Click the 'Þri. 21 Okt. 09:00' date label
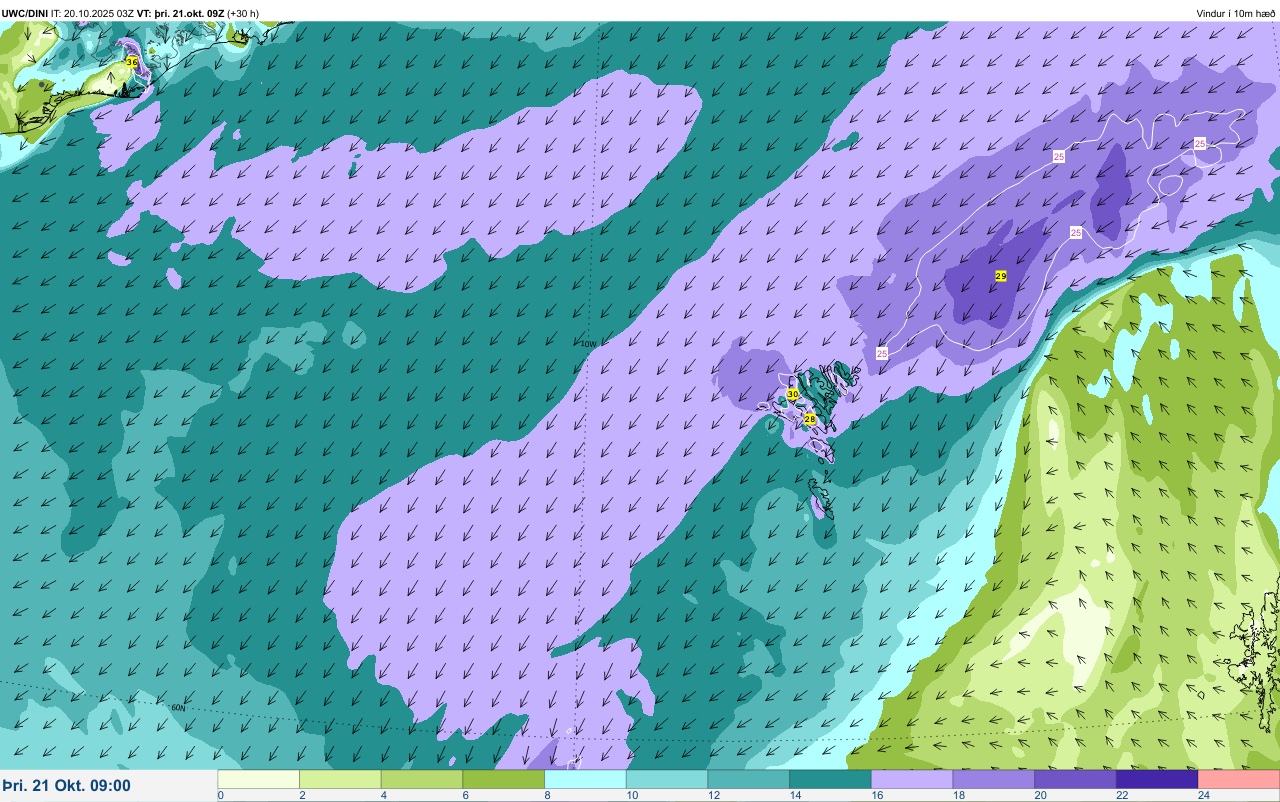1280x802 pixels. (66, 786)
